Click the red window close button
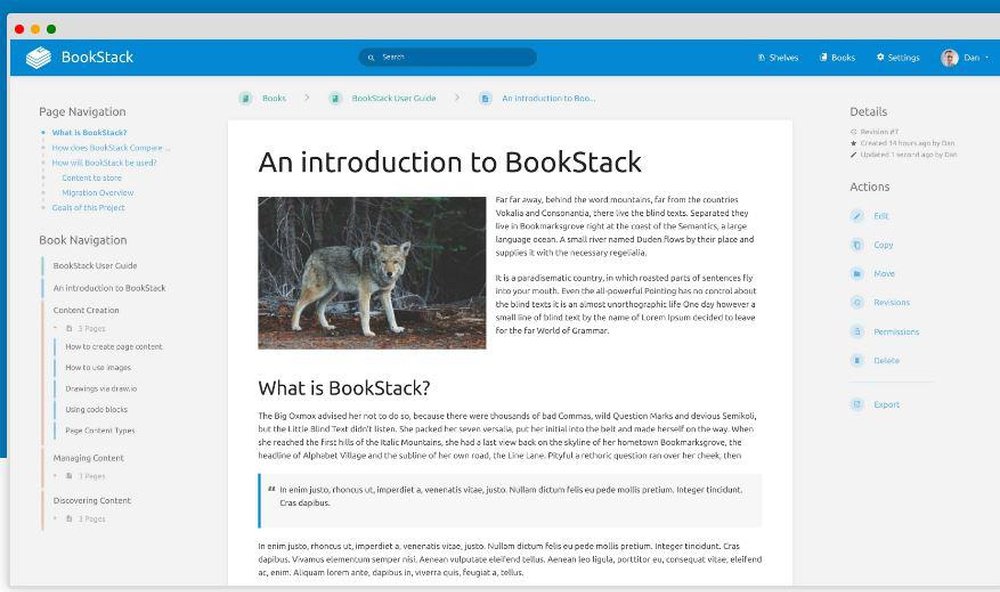Screen dimensions: 1000x592 tap(19, 29)
